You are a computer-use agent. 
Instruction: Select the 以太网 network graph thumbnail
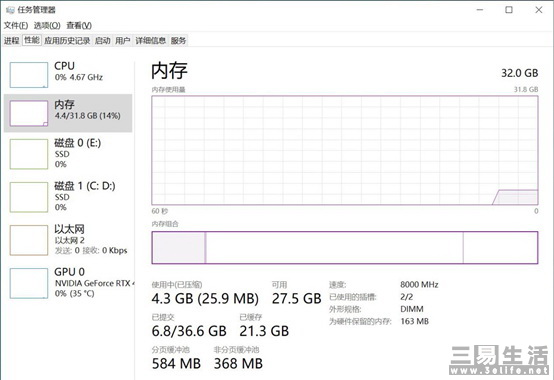coord(29,240)
